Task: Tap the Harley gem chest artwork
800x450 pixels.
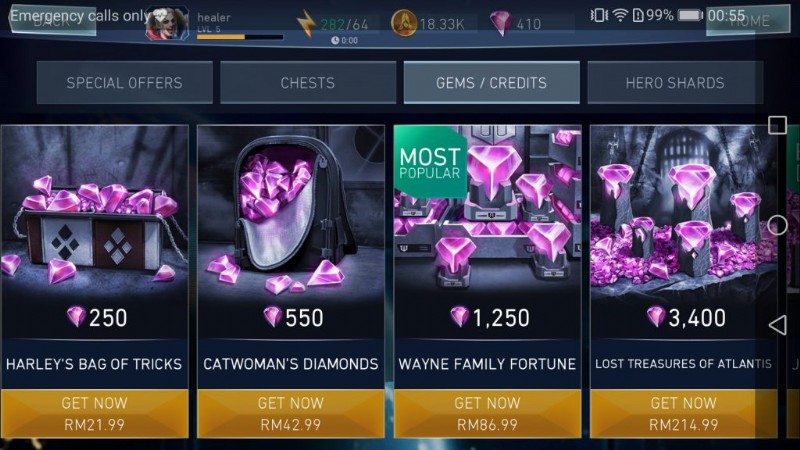Action: pos(94,230)
